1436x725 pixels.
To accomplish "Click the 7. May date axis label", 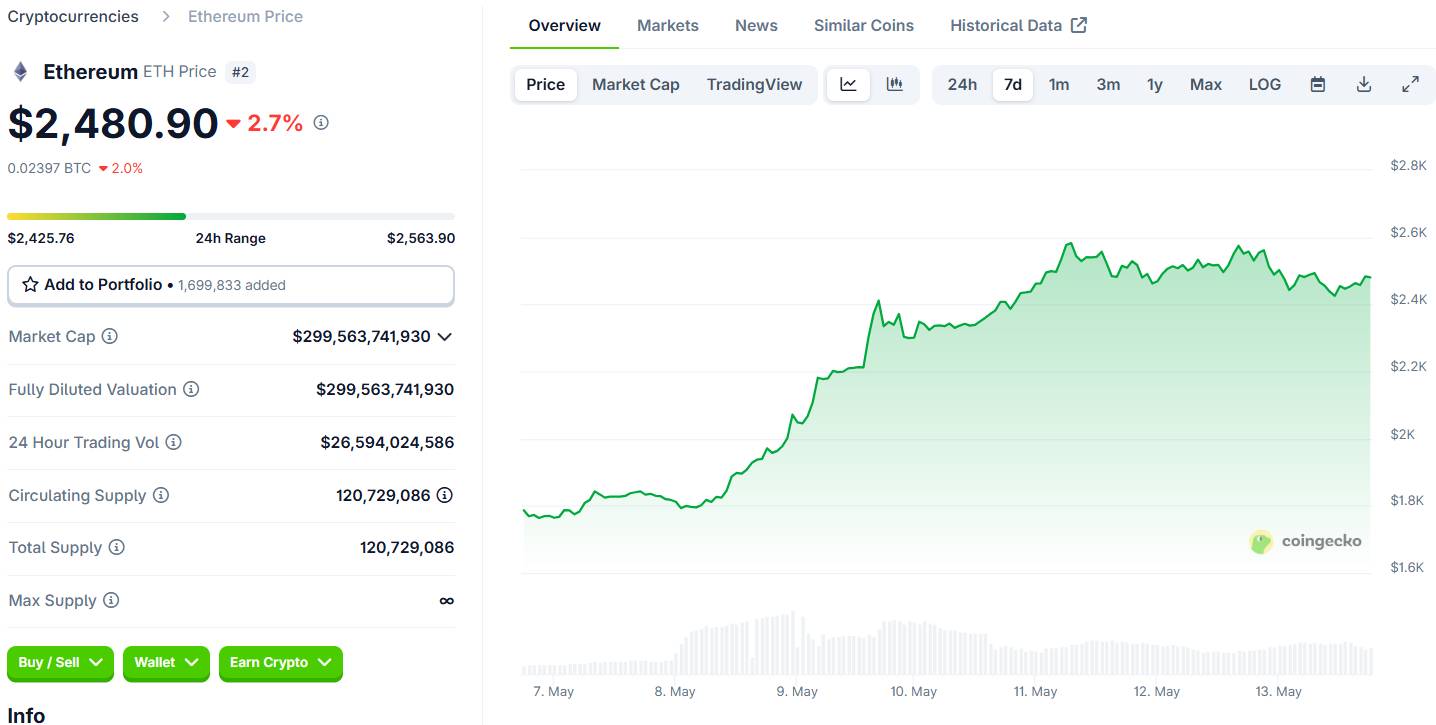I will click(x=554, y=691).
